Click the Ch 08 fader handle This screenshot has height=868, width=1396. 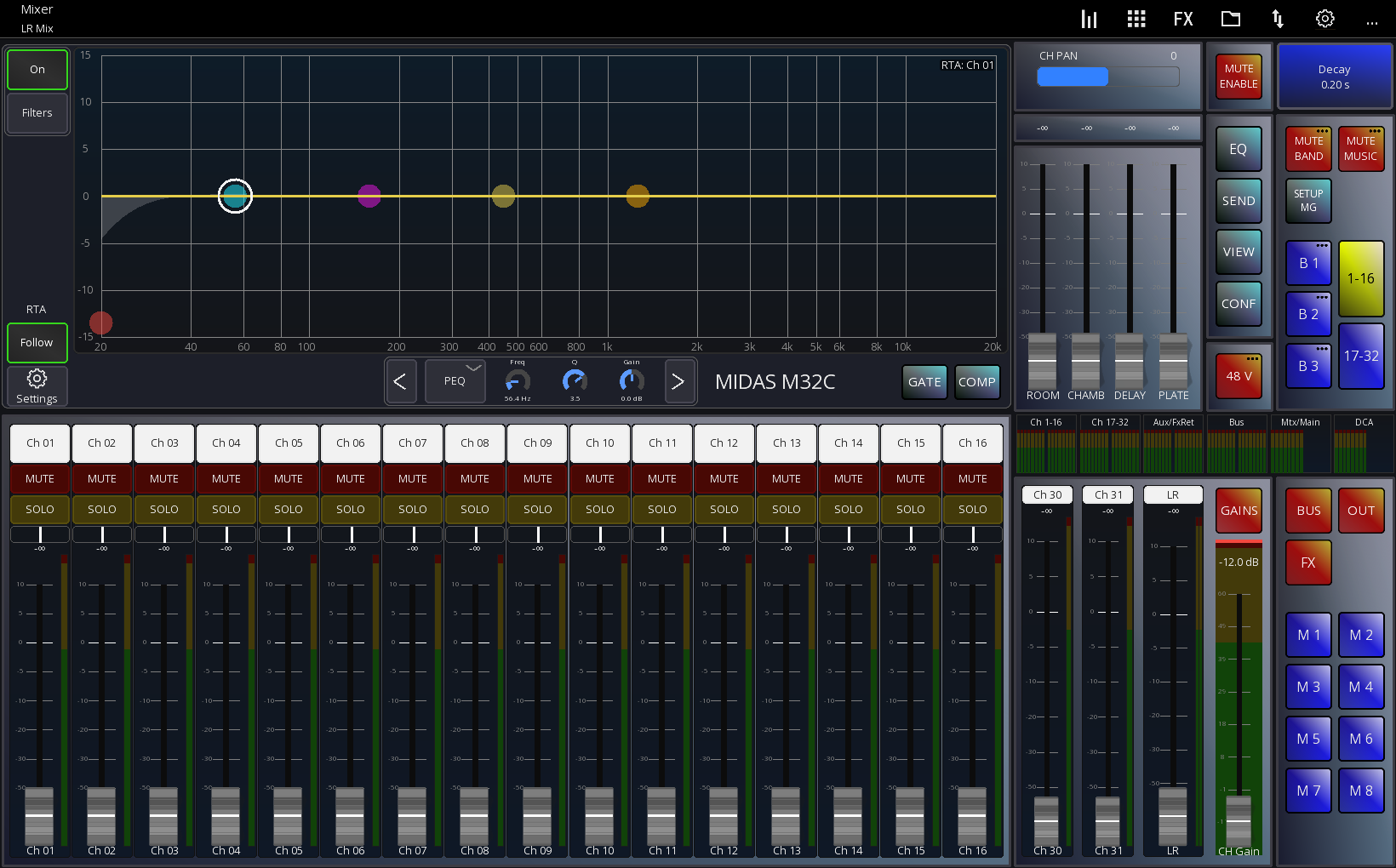point(475,815)
